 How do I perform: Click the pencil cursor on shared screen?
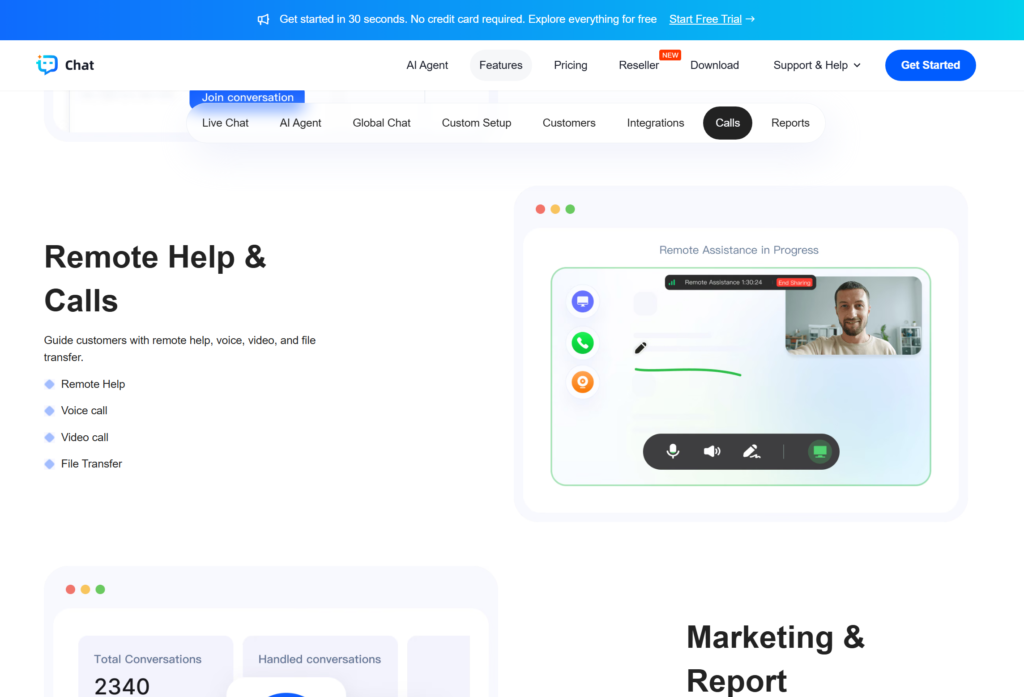point(641,348)
